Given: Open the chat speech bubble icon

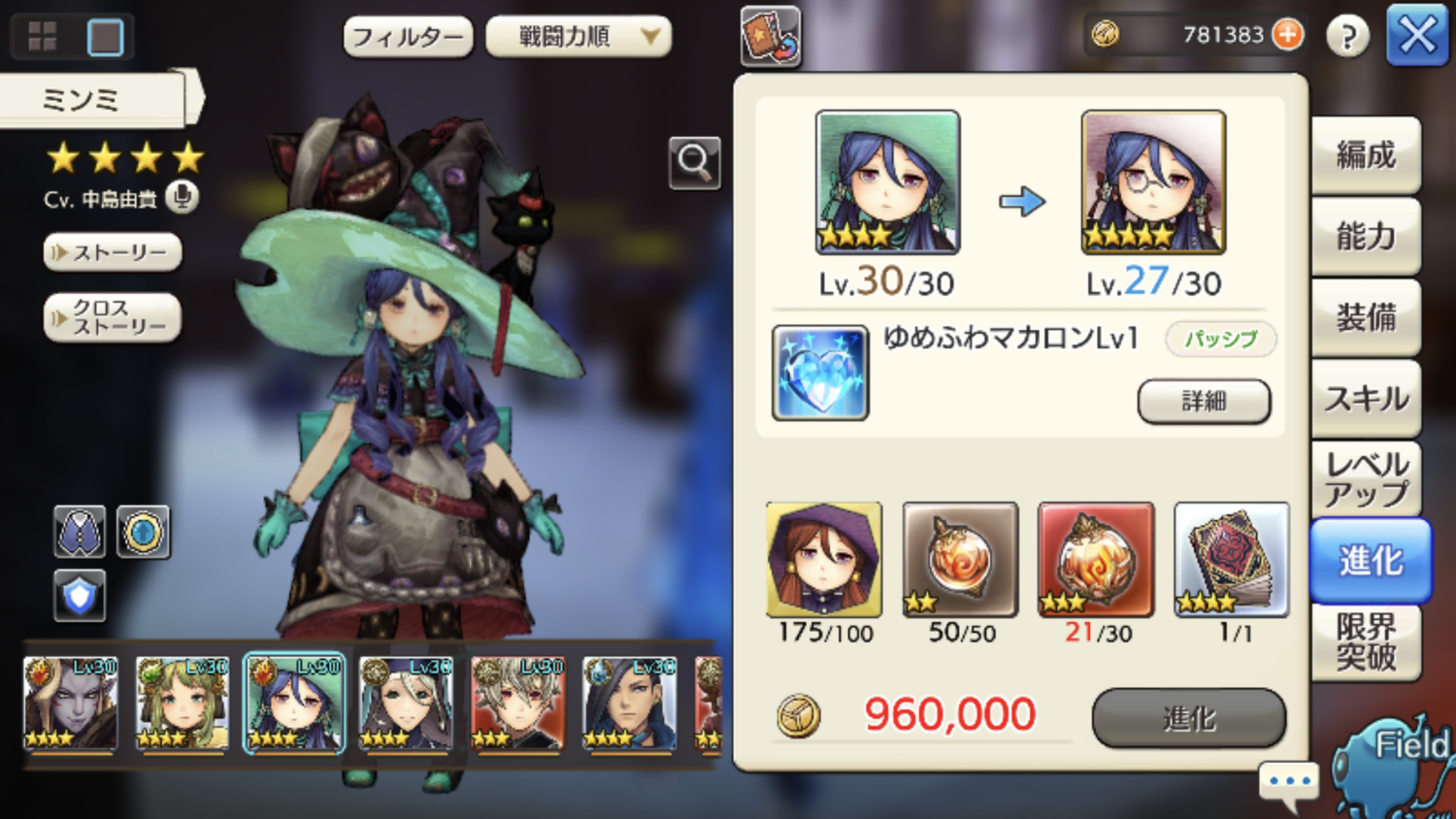Looking at the screenshot, I should pyautogui.click(x=1289, y=784).
